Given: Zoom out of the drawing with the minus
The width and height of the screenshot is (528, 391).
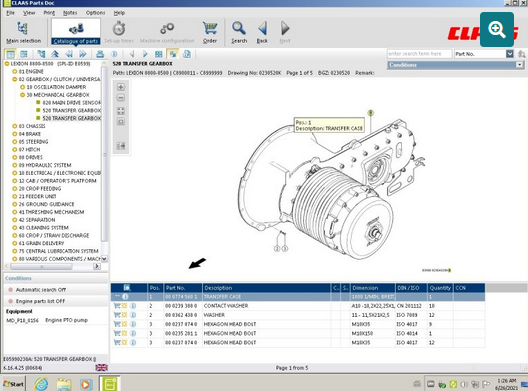Looking at the screenshot, I should [x=121, y=98].
